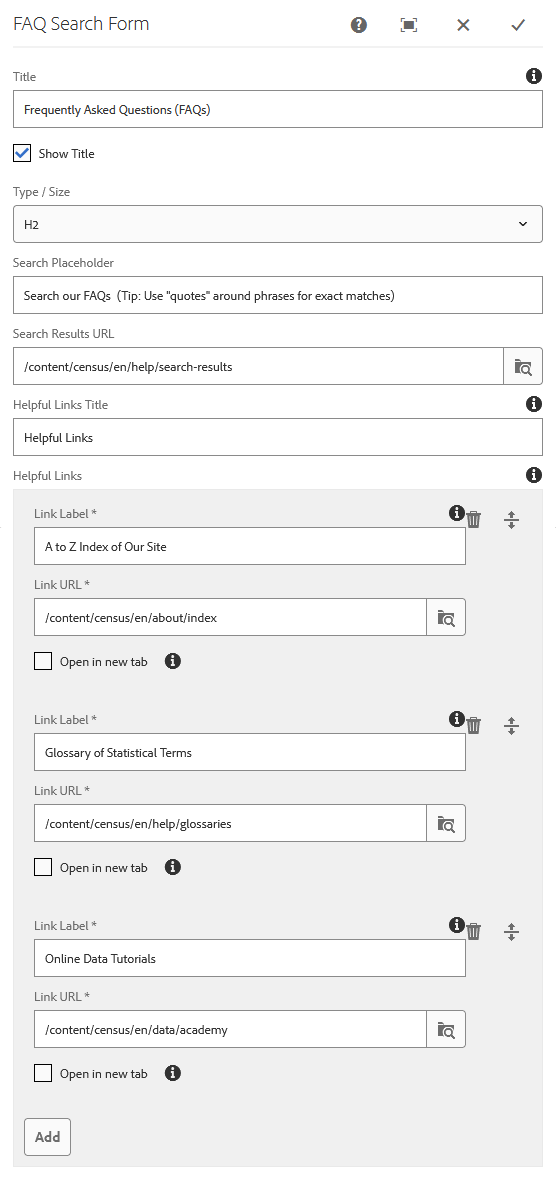Screen dimensions: 556x1184
Task: Edit the A to Z Index link label
Action: (x=249, y=546)
